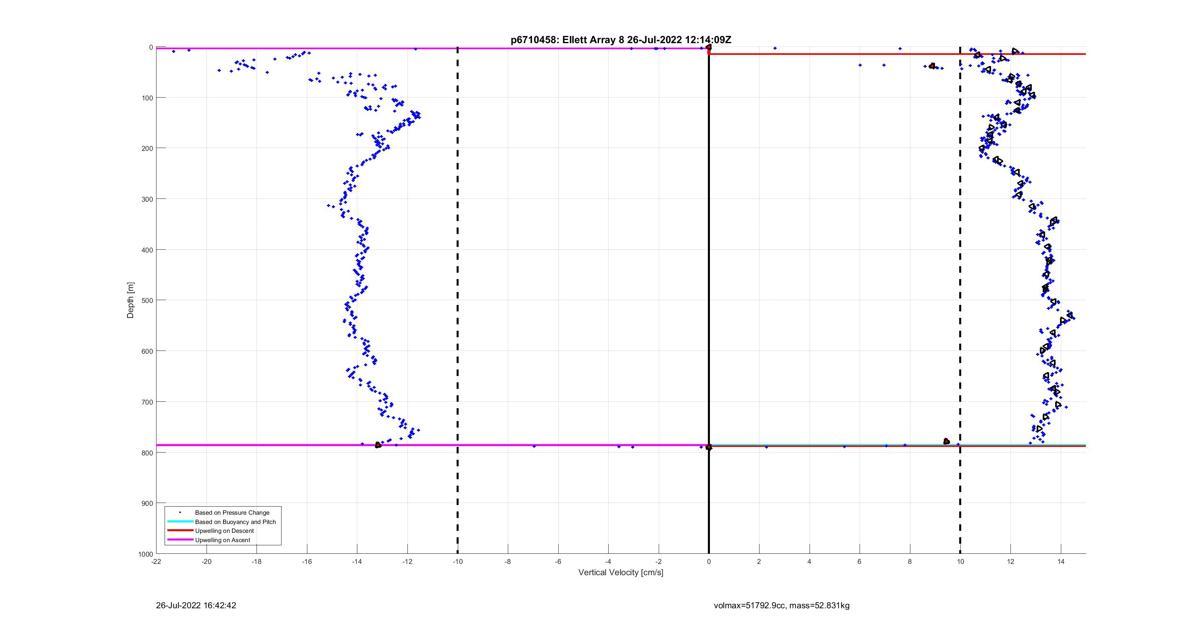Viewport: 1200px width, 622px height.
Task: Click the timestamp "26-Jul-2022 16:42:42"
Action: click(x=196, y=605)
